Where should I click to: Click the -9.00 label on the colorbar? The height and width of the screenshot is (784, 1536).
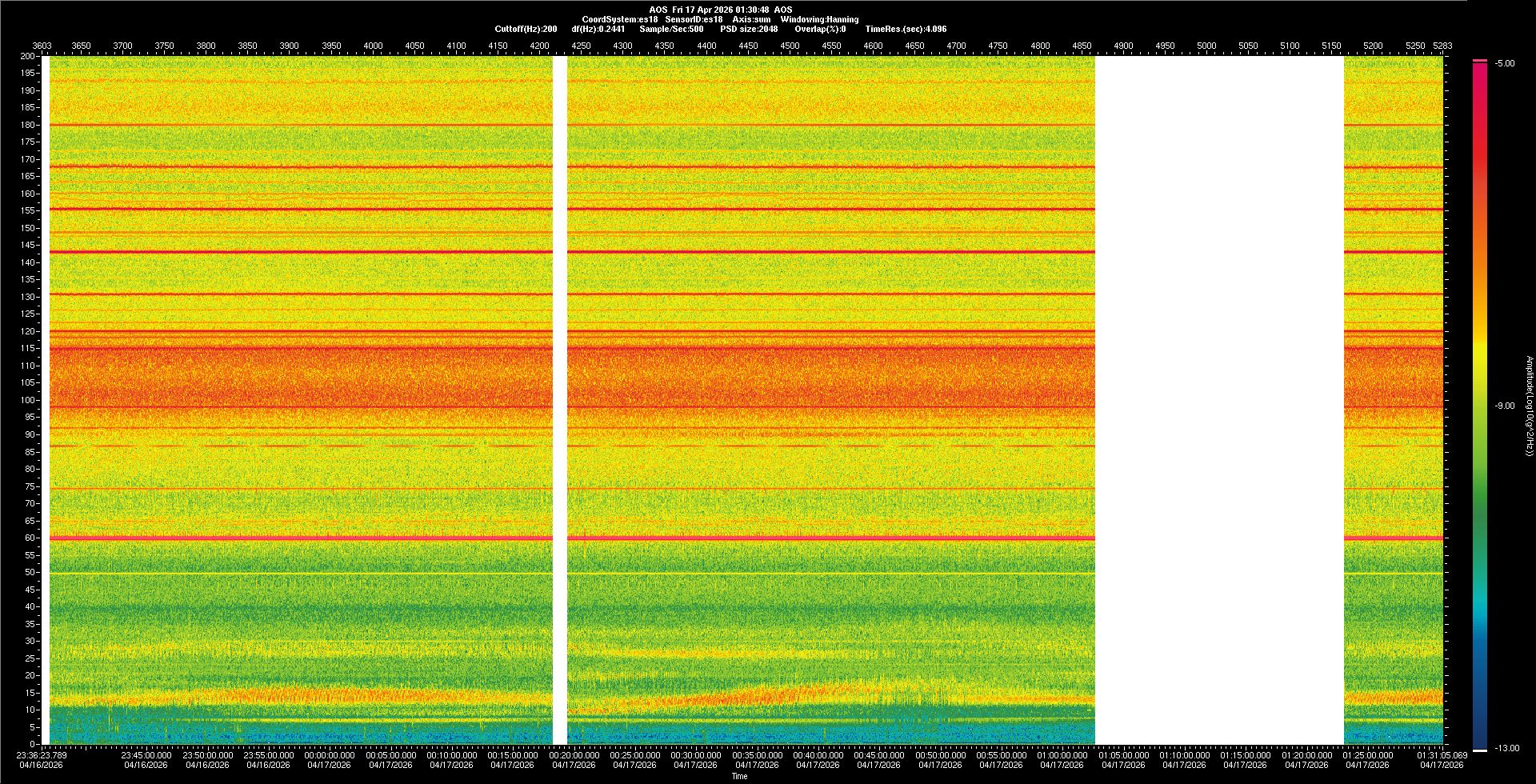pos(1504,406)
